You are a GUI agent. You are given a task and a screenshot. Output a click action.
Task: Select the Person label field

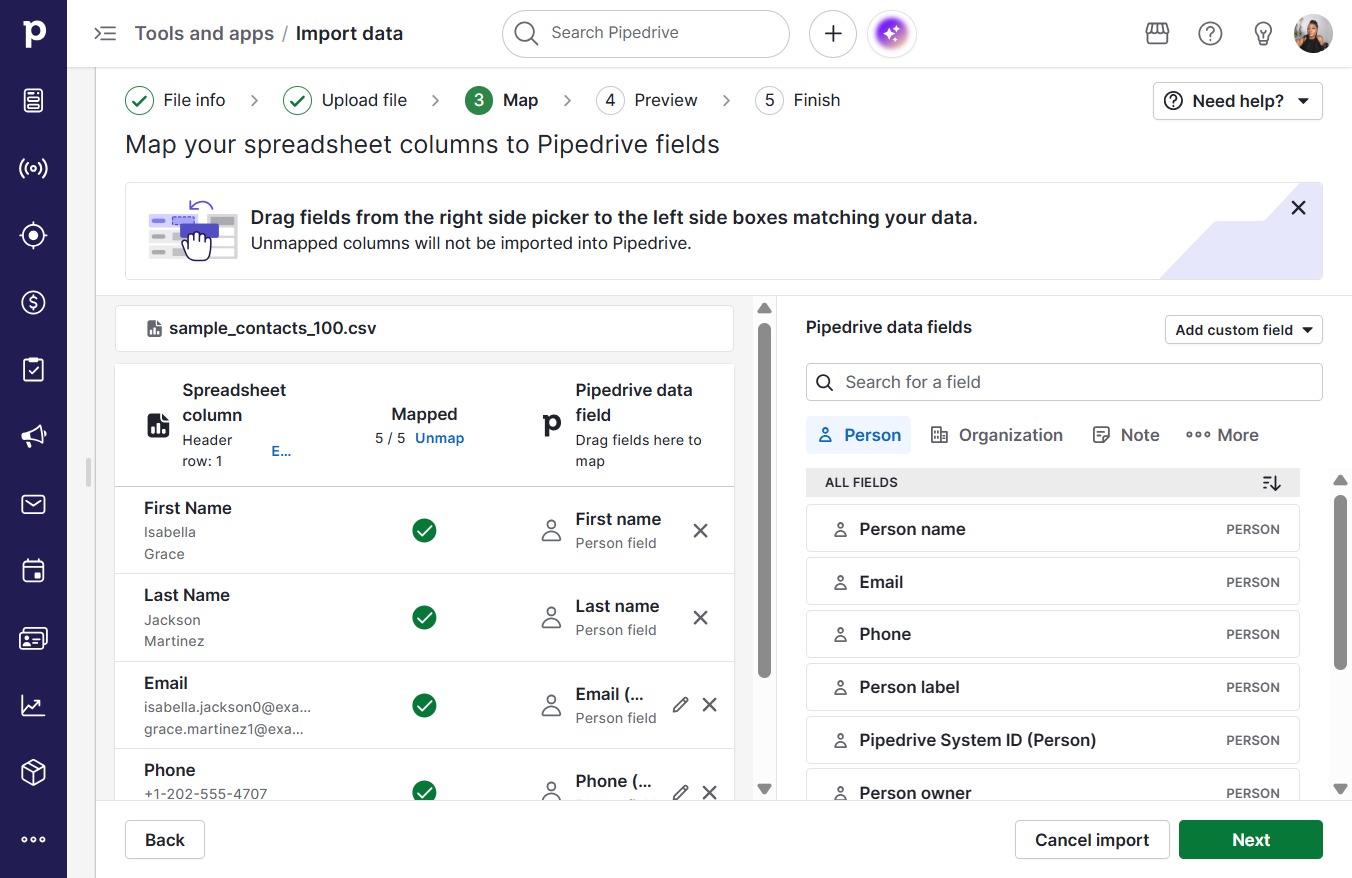(1053, 687)
